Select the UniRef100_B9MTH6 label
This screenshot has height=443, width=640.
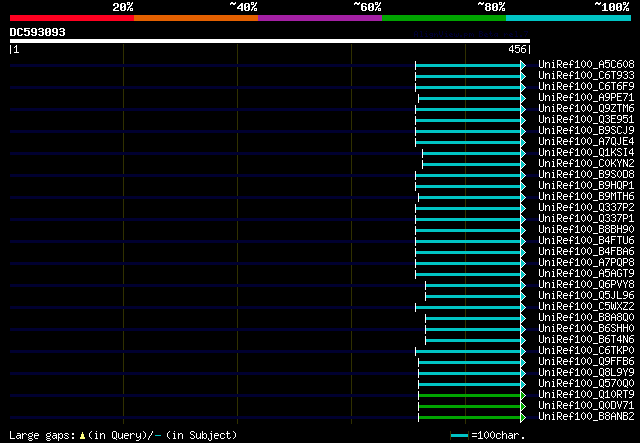586,197
